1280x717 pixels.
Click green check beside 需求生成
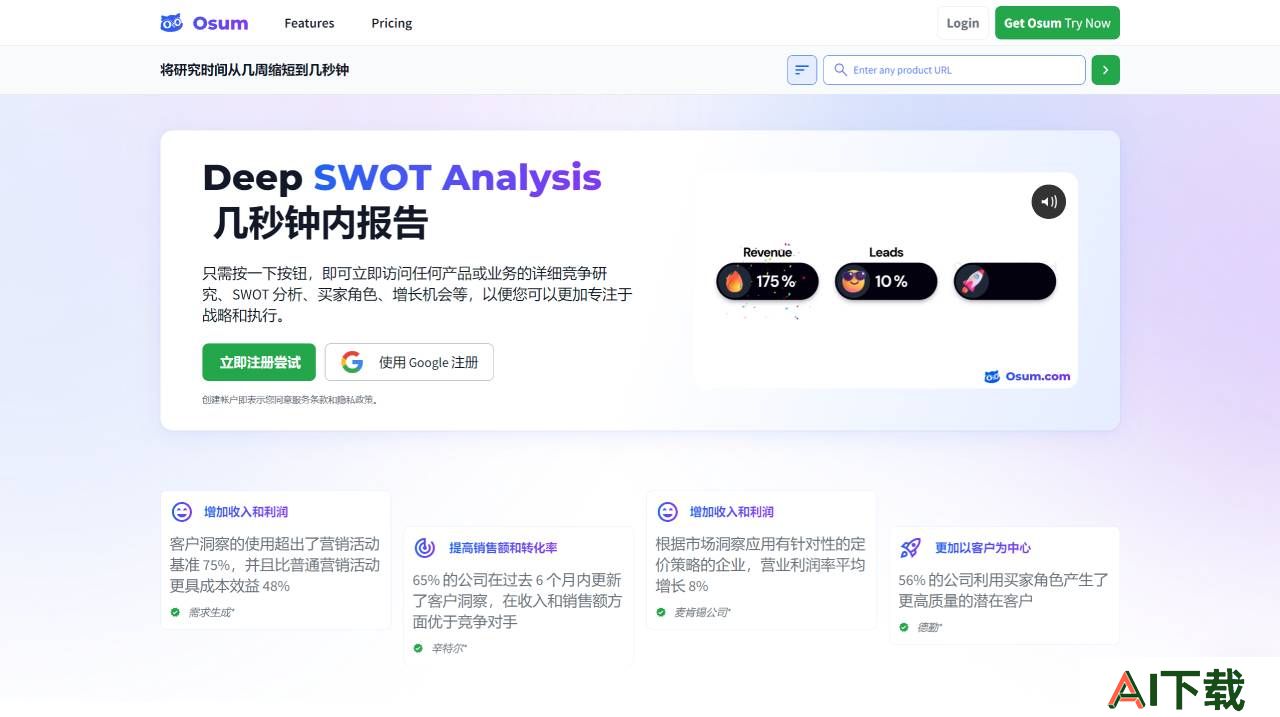[175, 612]
